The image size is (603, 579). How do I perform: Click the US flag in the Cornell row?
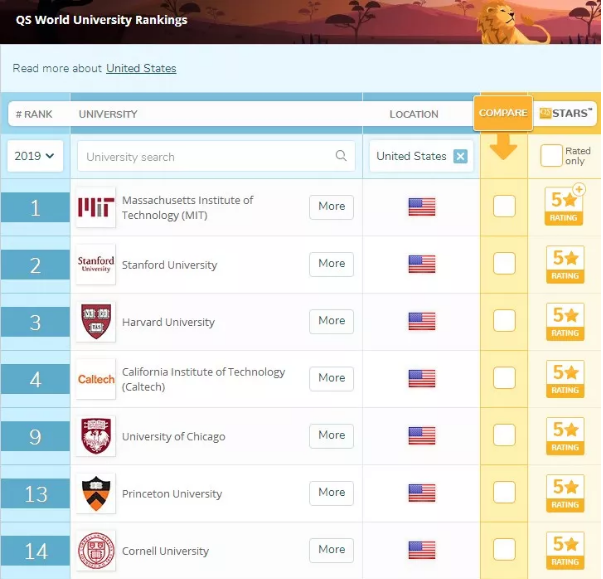(422, 550)
